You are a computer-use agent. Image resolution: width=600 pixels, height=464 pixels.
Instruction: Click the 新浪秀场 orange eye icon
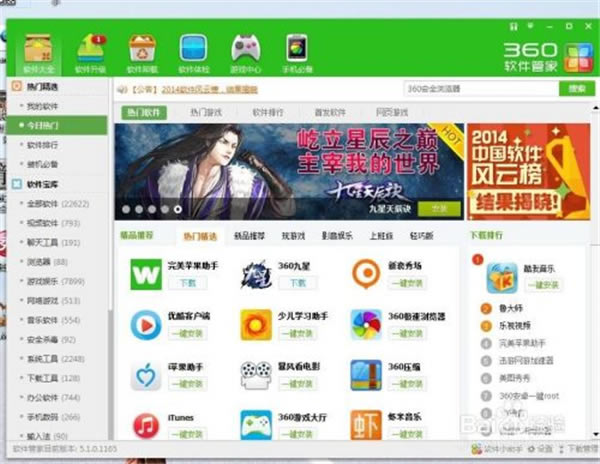(x=366, y=274)
